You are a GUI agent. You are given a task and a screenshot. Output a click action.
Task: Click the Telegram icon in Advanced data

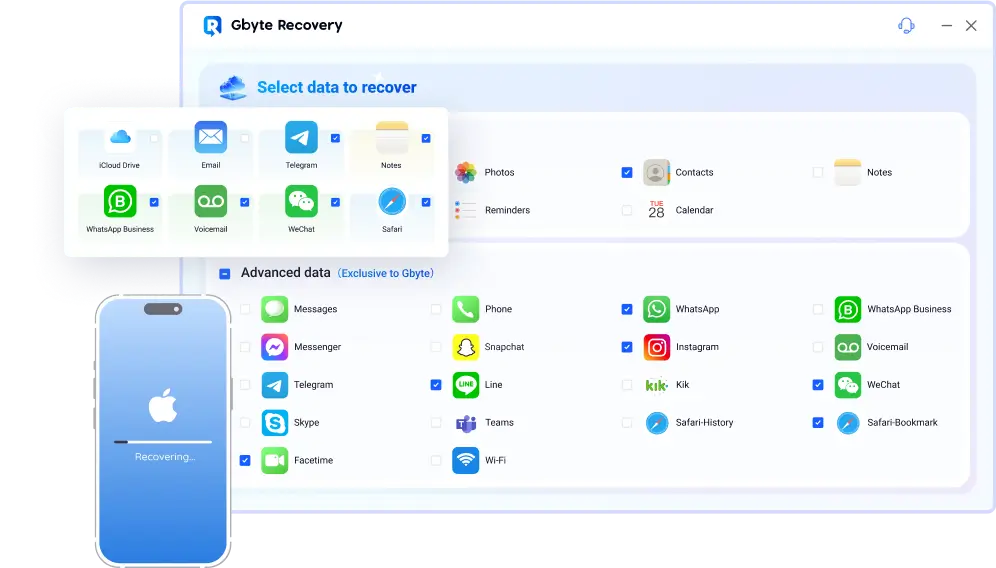point(274,384)
